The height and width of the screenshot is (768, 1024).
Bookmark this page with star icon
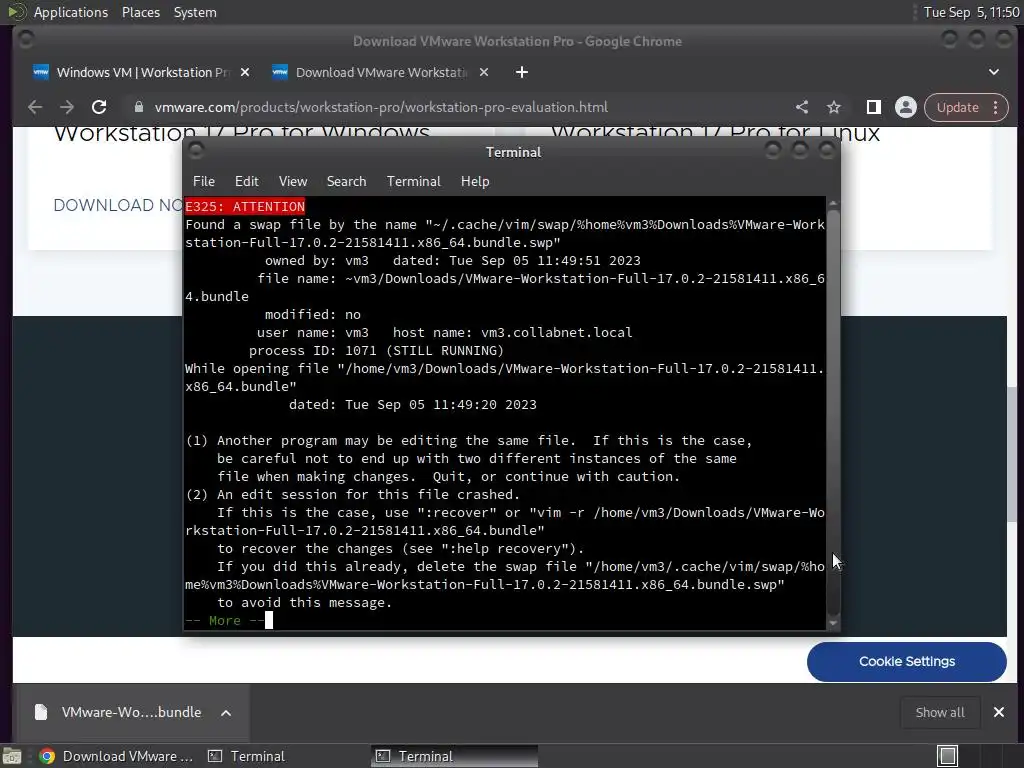click(834, 107)
